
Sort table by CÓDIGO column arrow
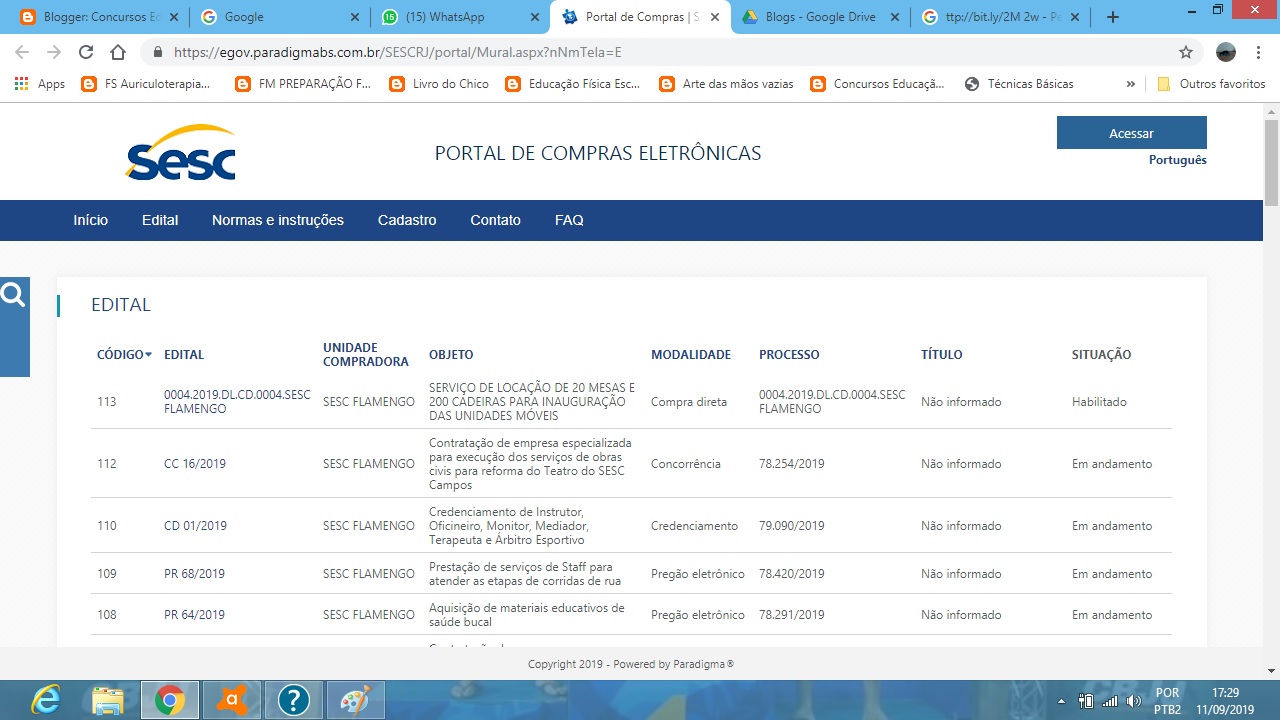(x=149, y=355)
